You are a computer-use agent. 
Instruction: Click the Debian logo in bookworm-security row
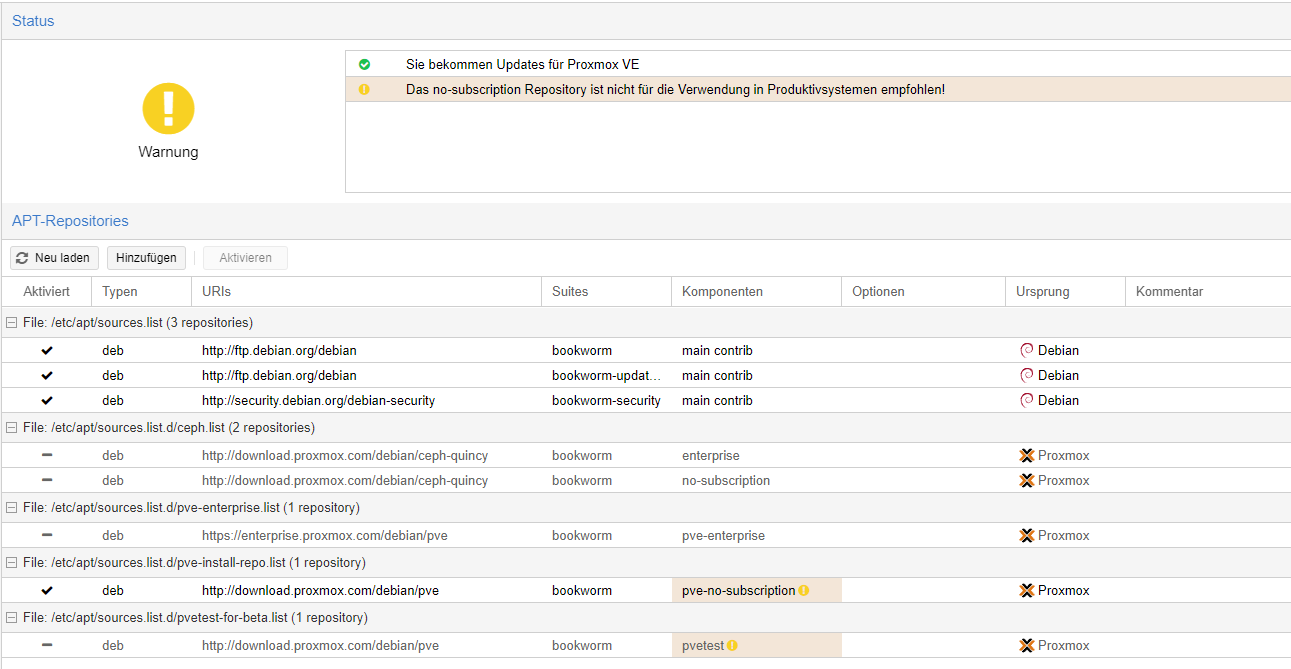(x=1026, y=400)
